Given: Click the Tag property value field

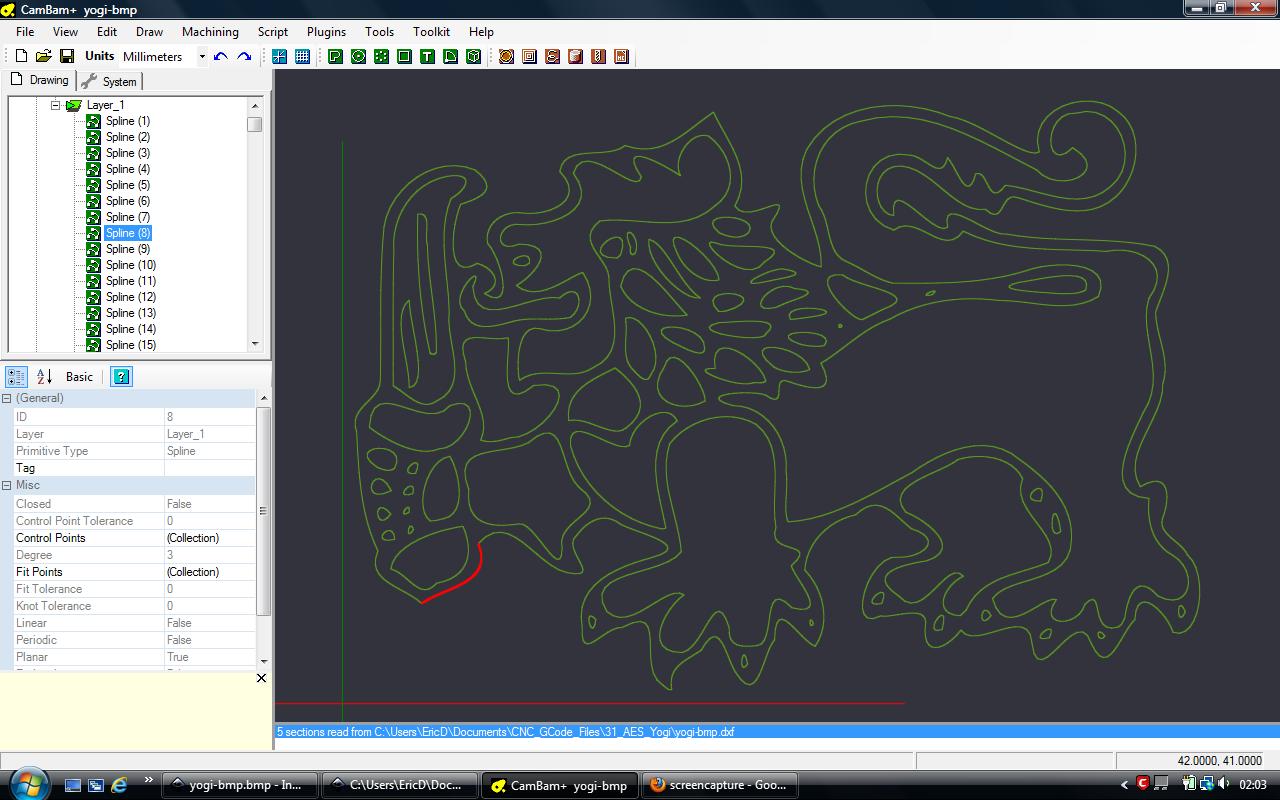Looking at the screenshot, I should coord(209,468).
